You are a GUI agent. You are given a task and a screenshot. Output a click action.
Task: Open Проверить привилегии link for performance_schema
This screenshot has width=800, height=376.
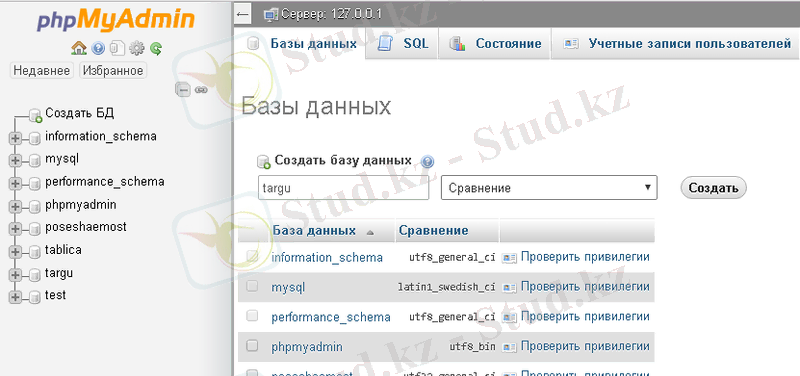pyautogui.click(x=585, y=316)
